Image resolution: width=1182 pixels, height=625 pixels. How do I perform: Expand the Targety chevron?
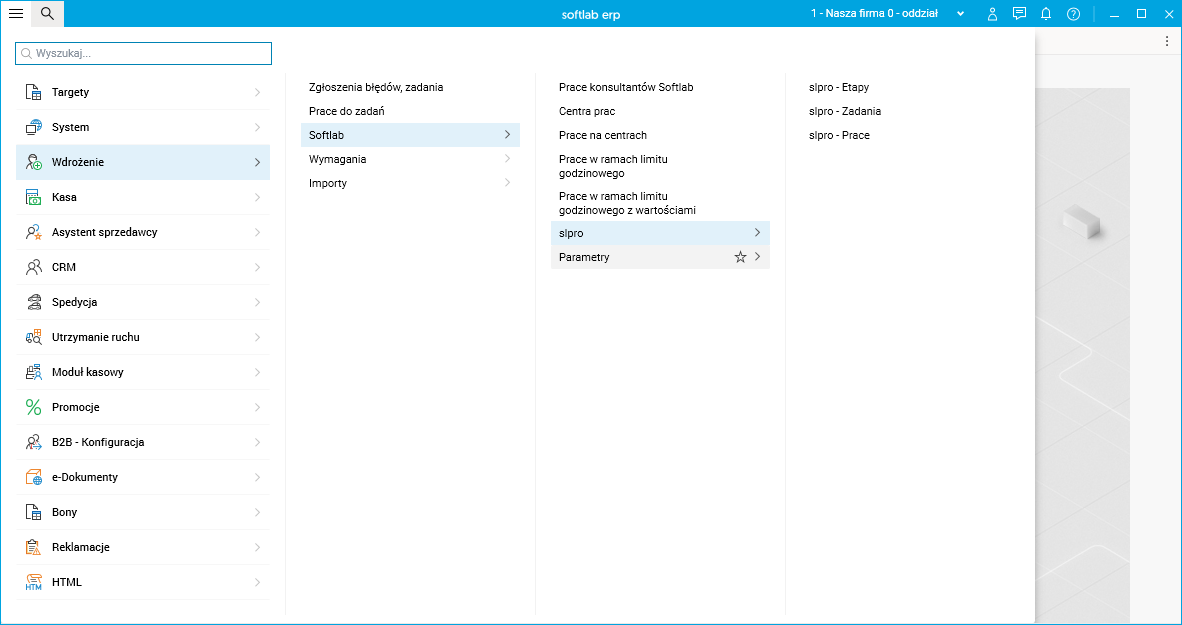pos(257,92)
